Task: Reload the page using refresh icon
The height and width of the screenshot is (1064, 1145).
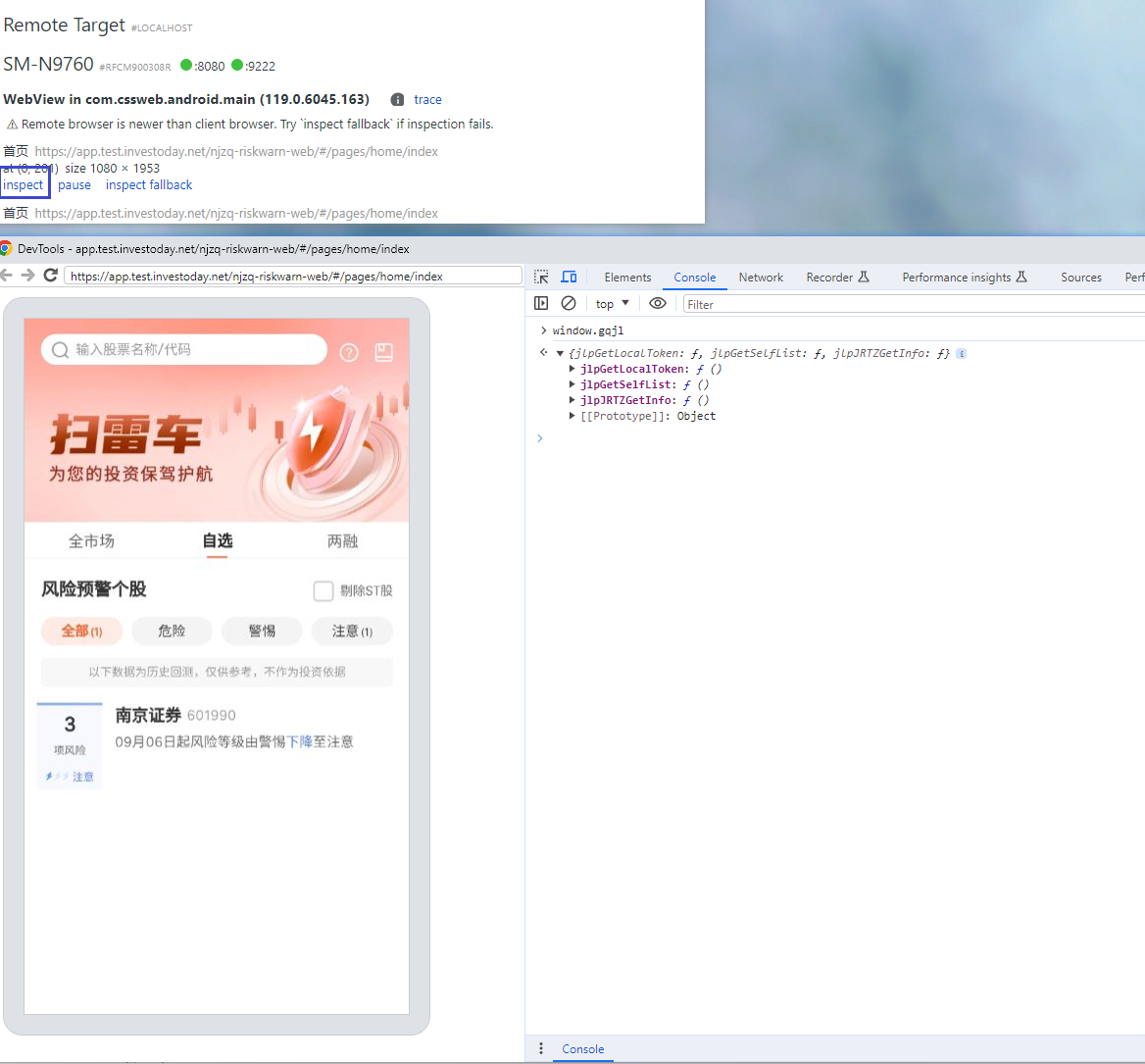Action: tap(50, 276)
